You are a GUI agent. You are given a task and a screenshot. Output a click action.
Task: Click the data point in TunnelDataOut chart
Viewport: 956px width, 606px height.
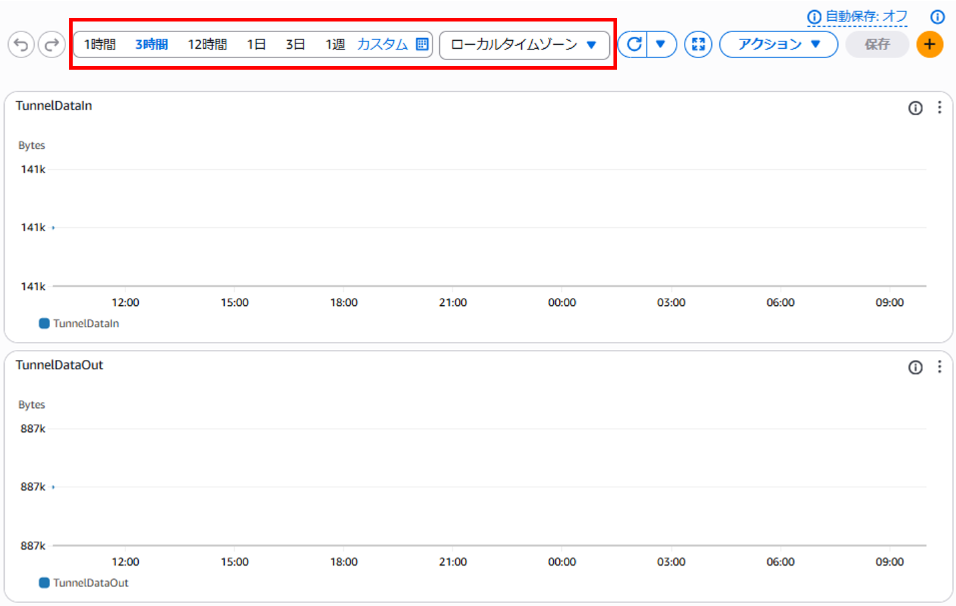click(x=54, y=487)
